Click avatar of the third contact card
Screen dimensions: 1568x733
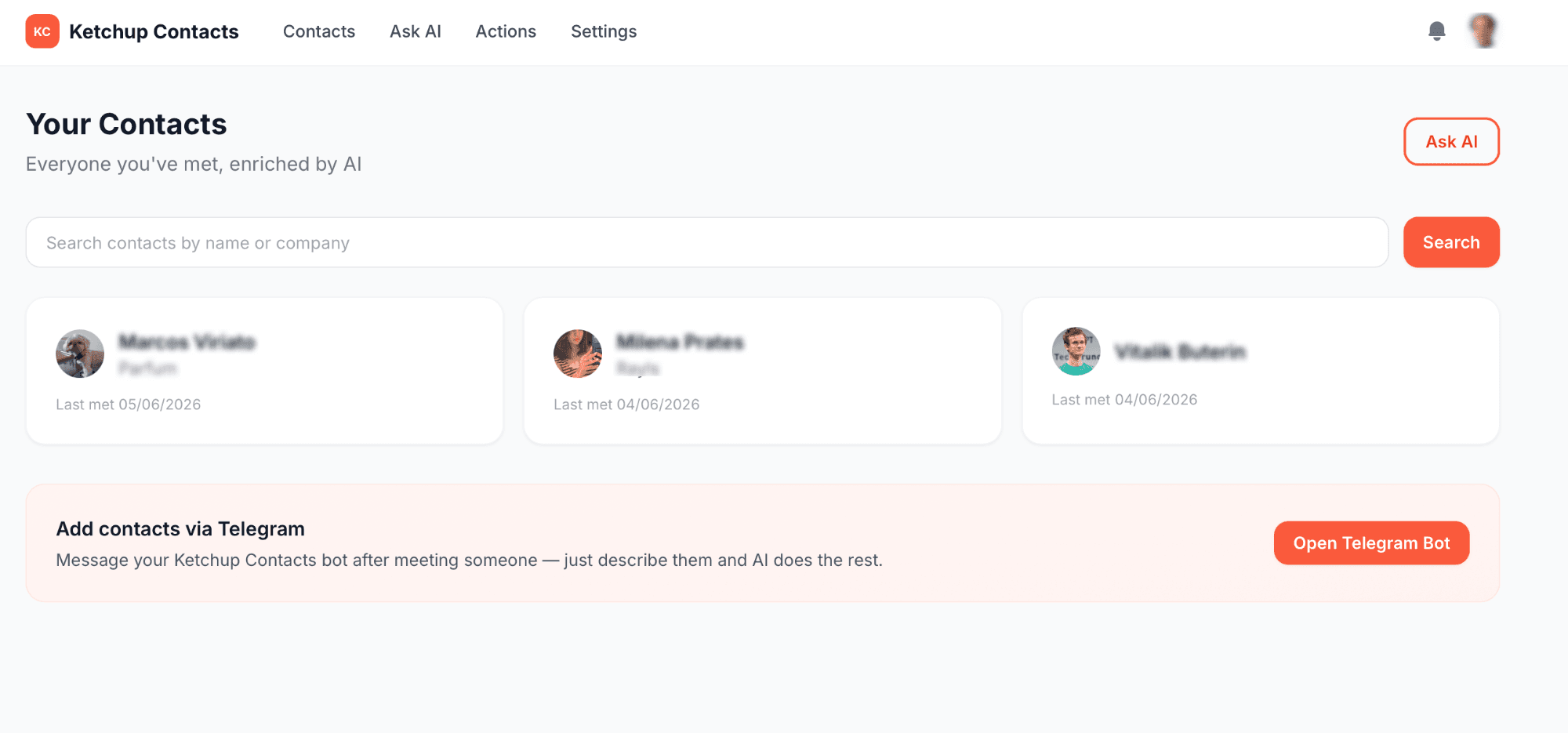[x=1076, y=351]
